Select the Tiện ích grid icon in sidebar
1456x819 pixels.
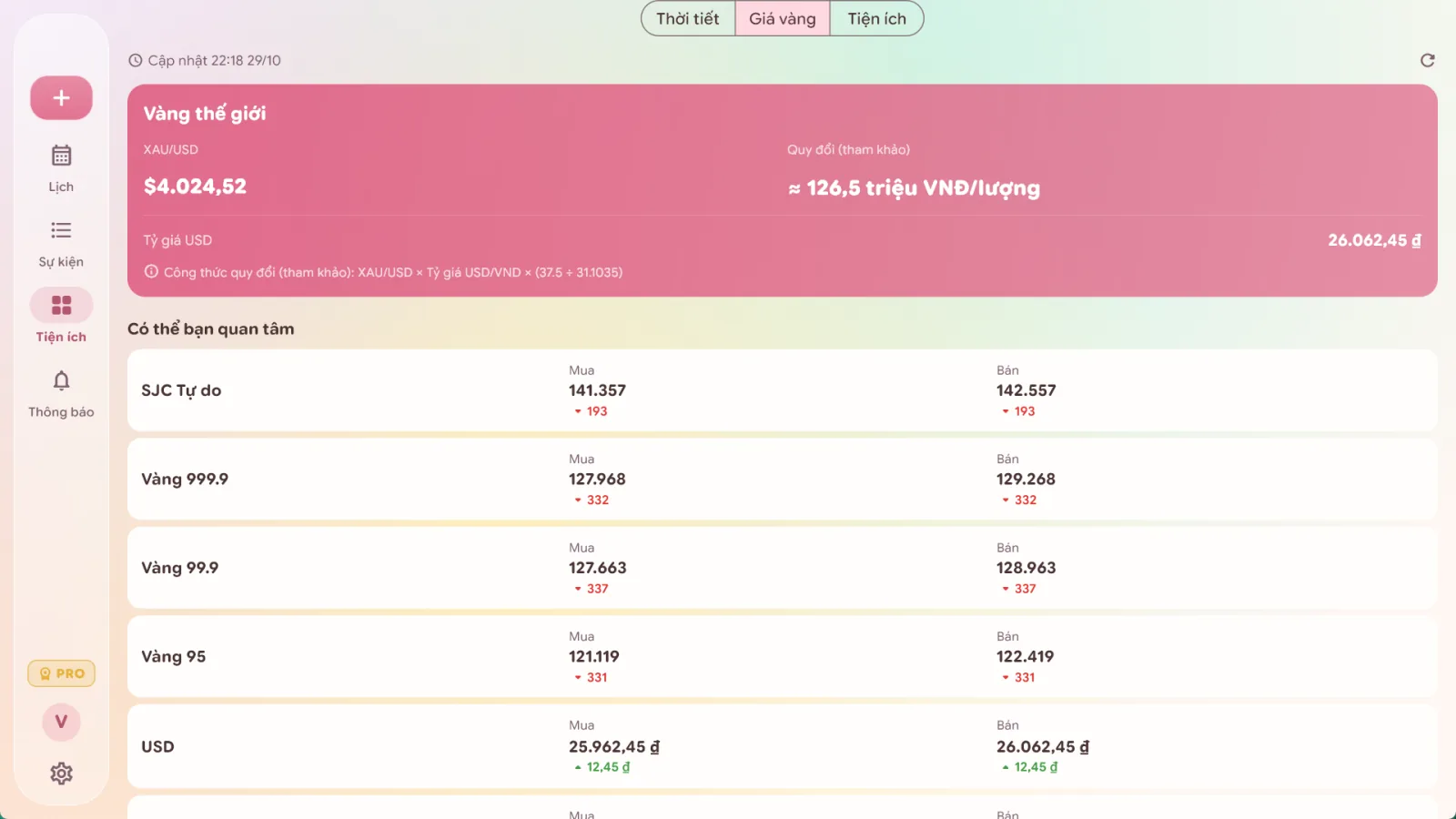pyautogui.click(x=61, y=306)
